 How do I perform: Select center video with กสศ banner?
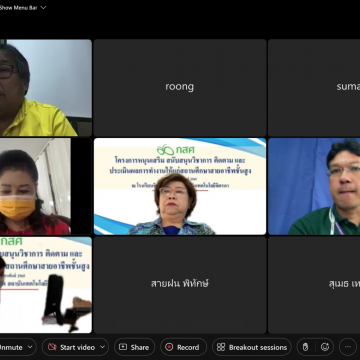tap(180, 186)
